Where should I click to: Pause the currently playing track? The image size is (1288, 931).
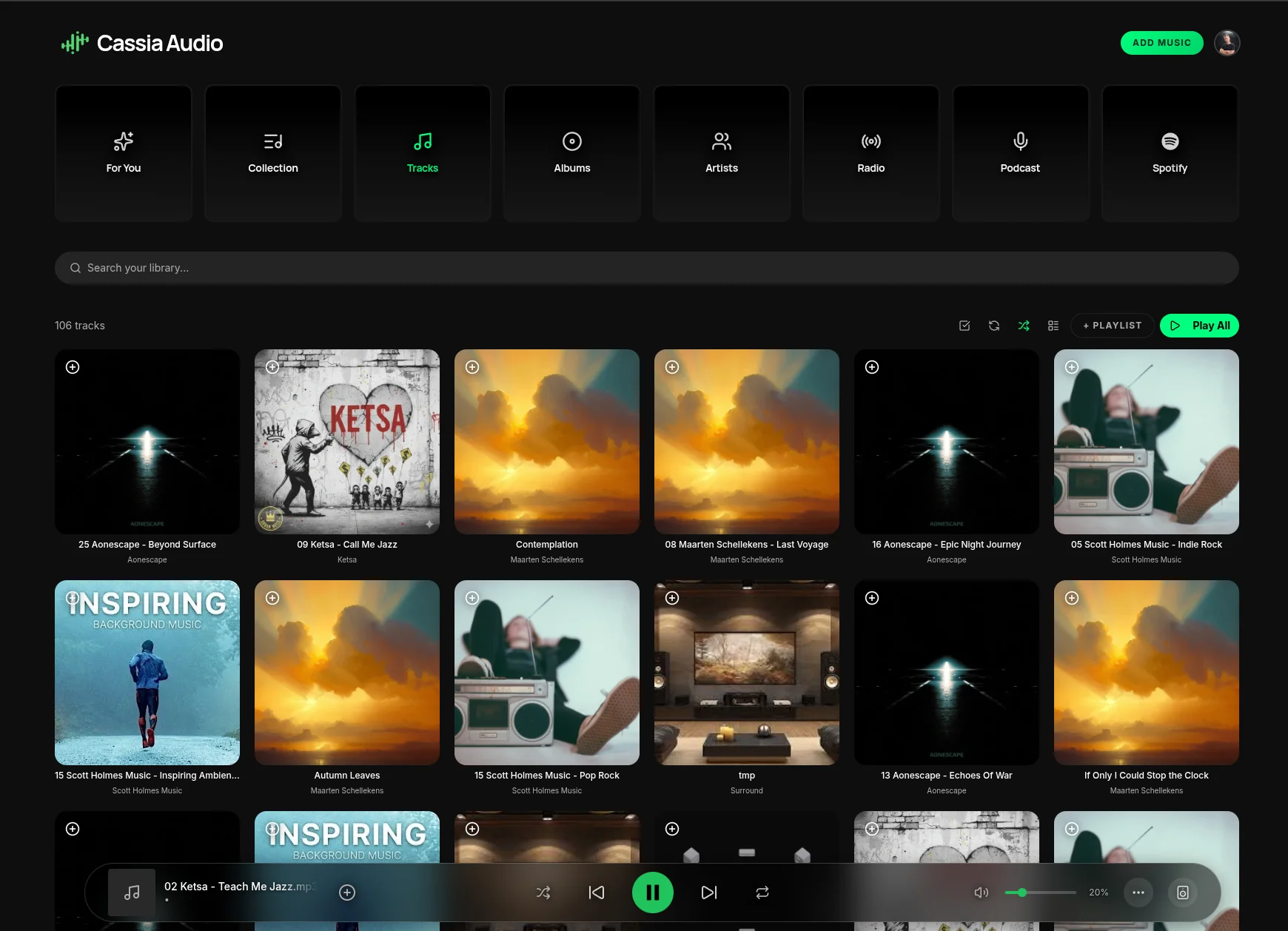coord(652,893)
